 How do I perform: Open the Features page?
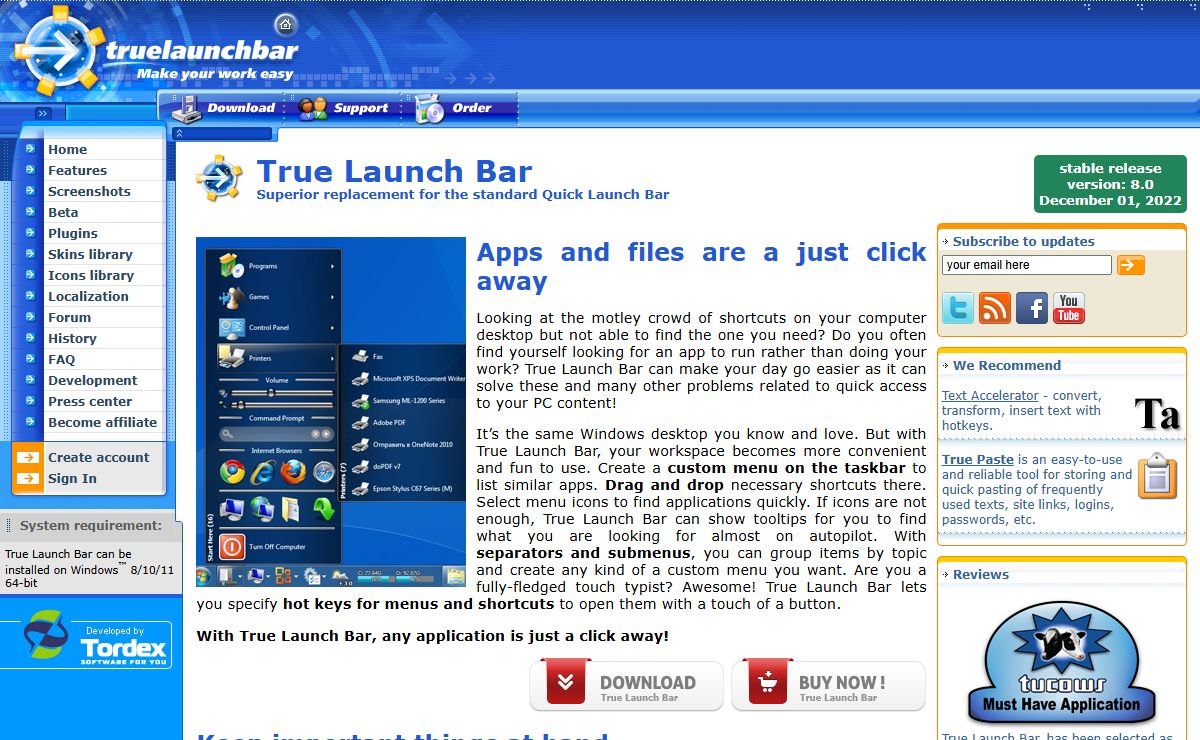tap(78, 170)
